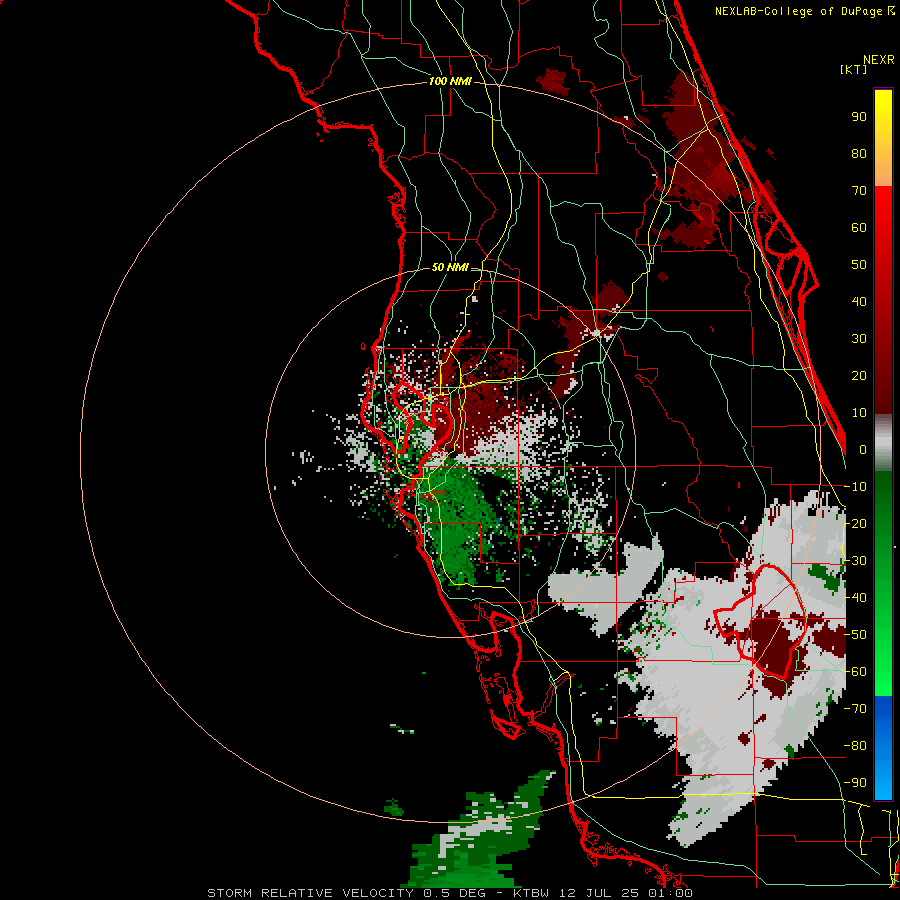
Task: Select the positive 10 knot scale label
Action: (x=859, y=413)
